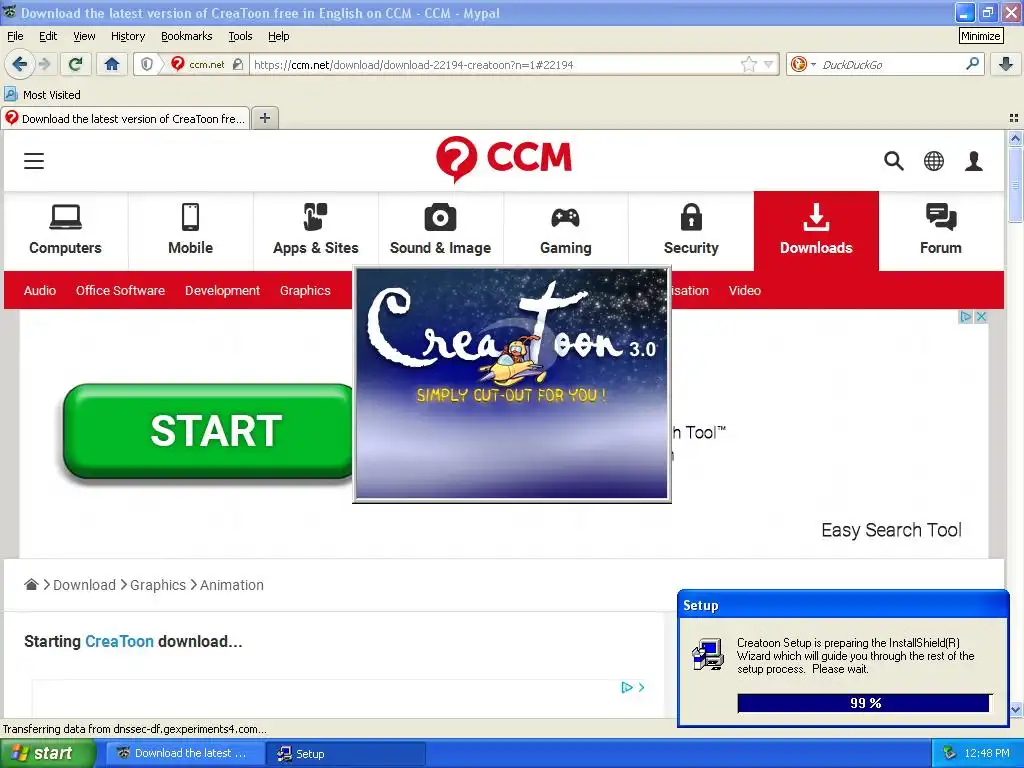The width and height of the screenshot is (1024, 768).
Task: Click the address bar URL field
Action: coord(494,64)
